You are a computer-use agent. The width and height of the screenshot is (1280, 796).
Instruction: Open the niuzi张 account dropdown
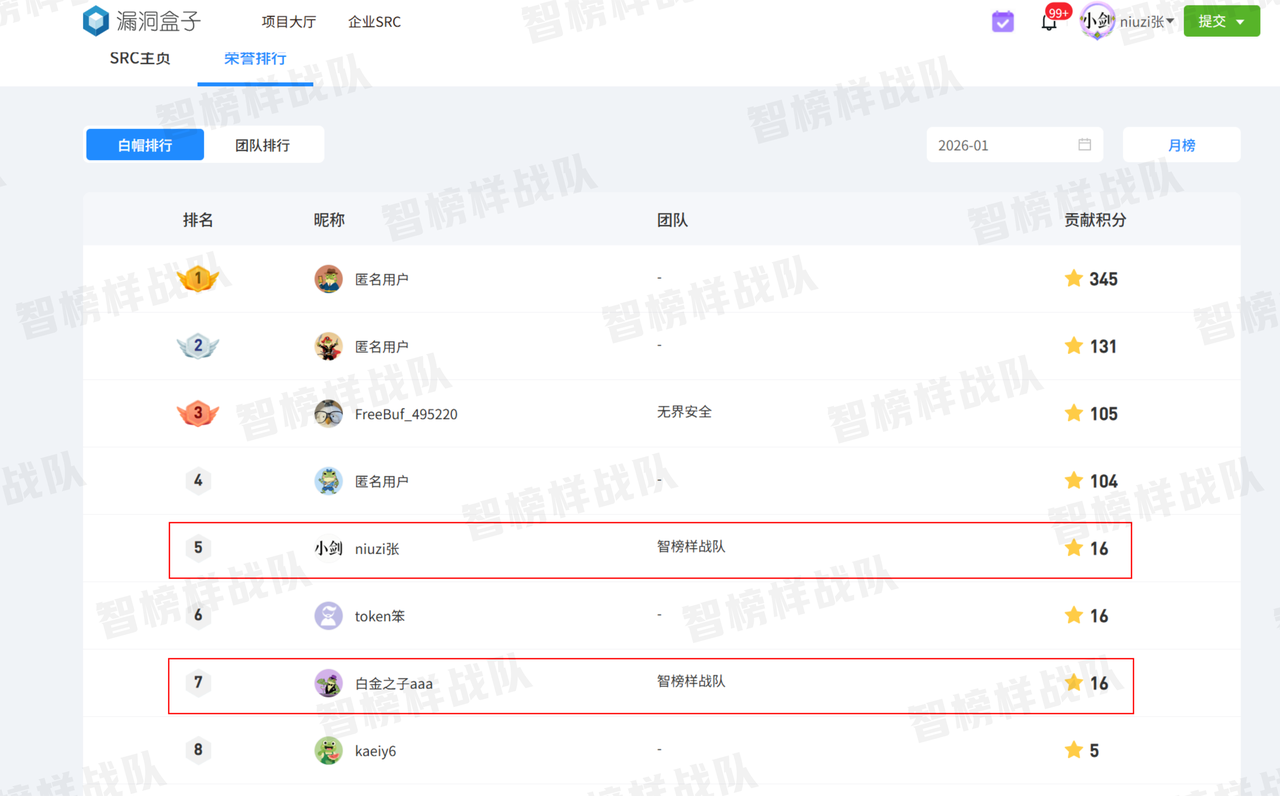[x=1147, y=21]
